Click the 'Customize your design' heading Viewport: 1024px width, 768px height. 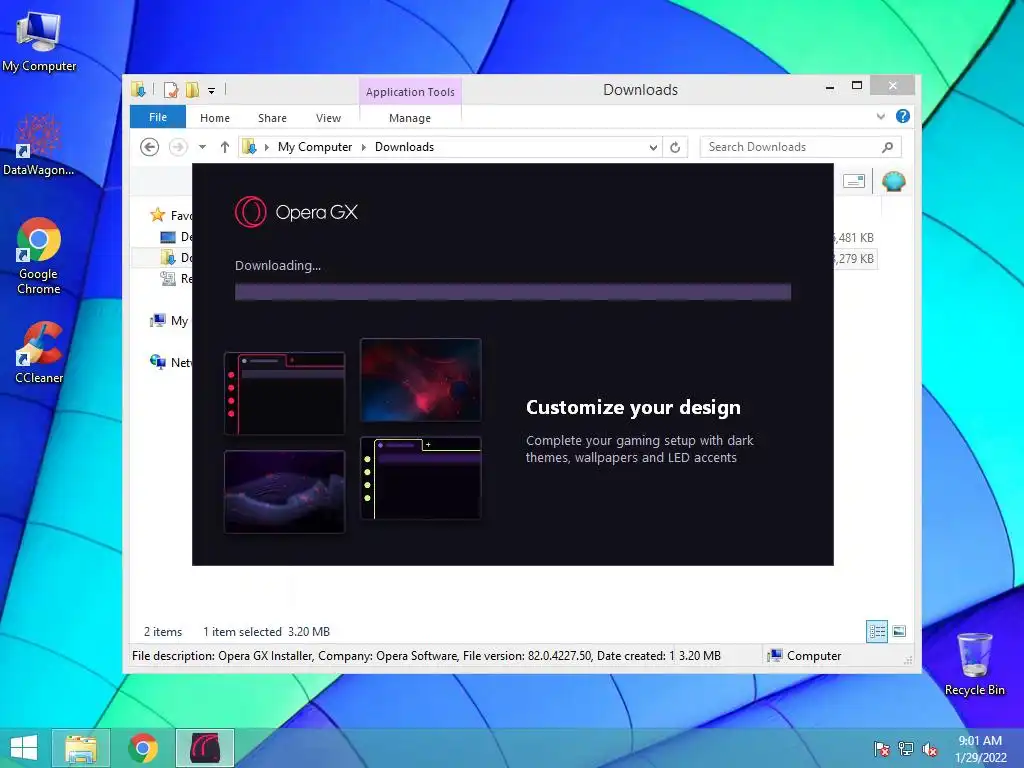[633, 407]
